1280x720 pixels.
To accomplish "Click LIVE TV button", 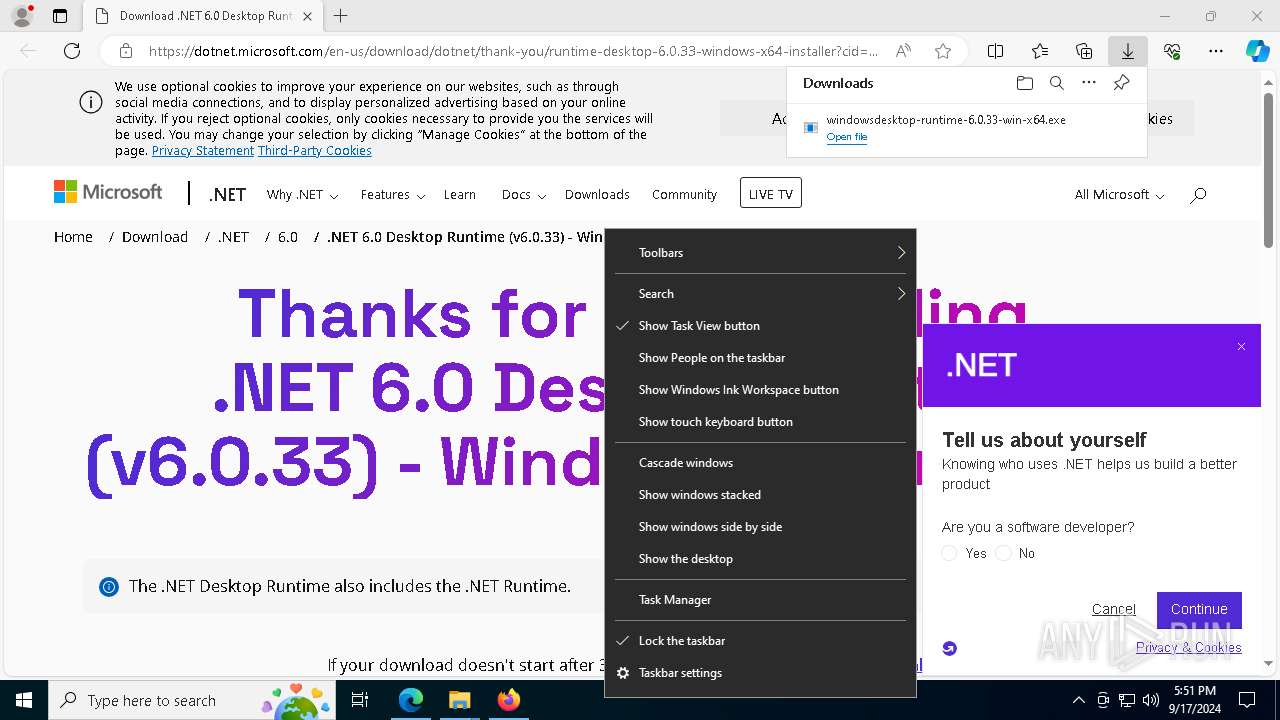I will click(x=771, y=194).
